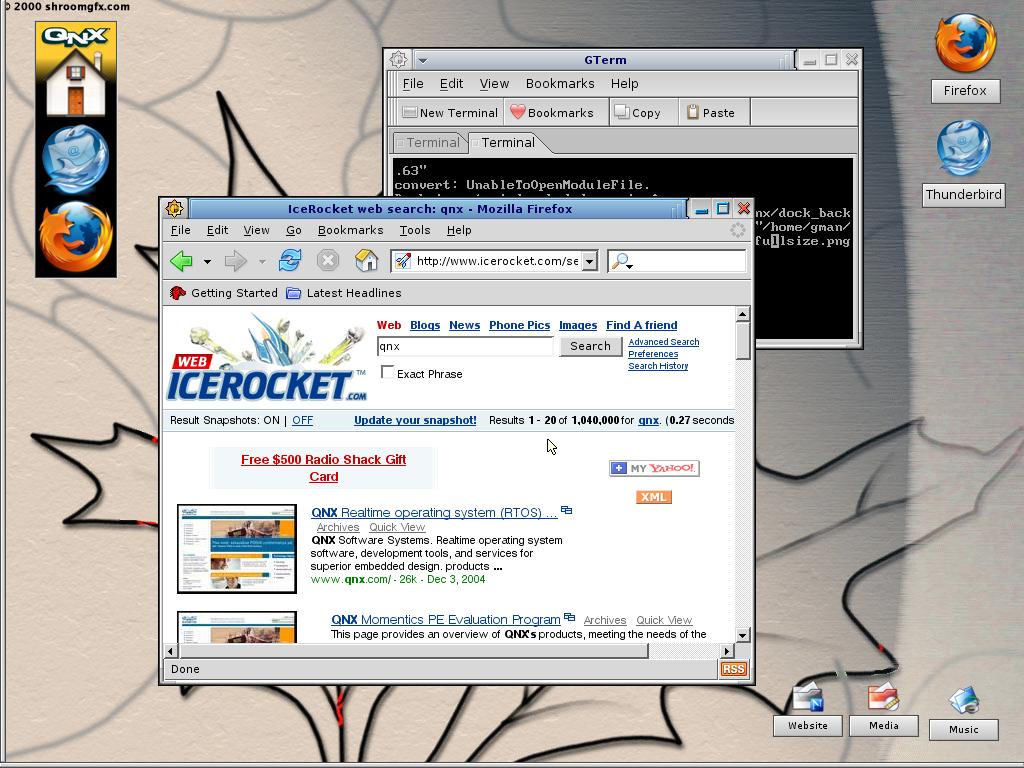Open the Advanced Search link
The height and width of the screenshot is (768, 1024).
pyautogui.click(x=664, y=342)
